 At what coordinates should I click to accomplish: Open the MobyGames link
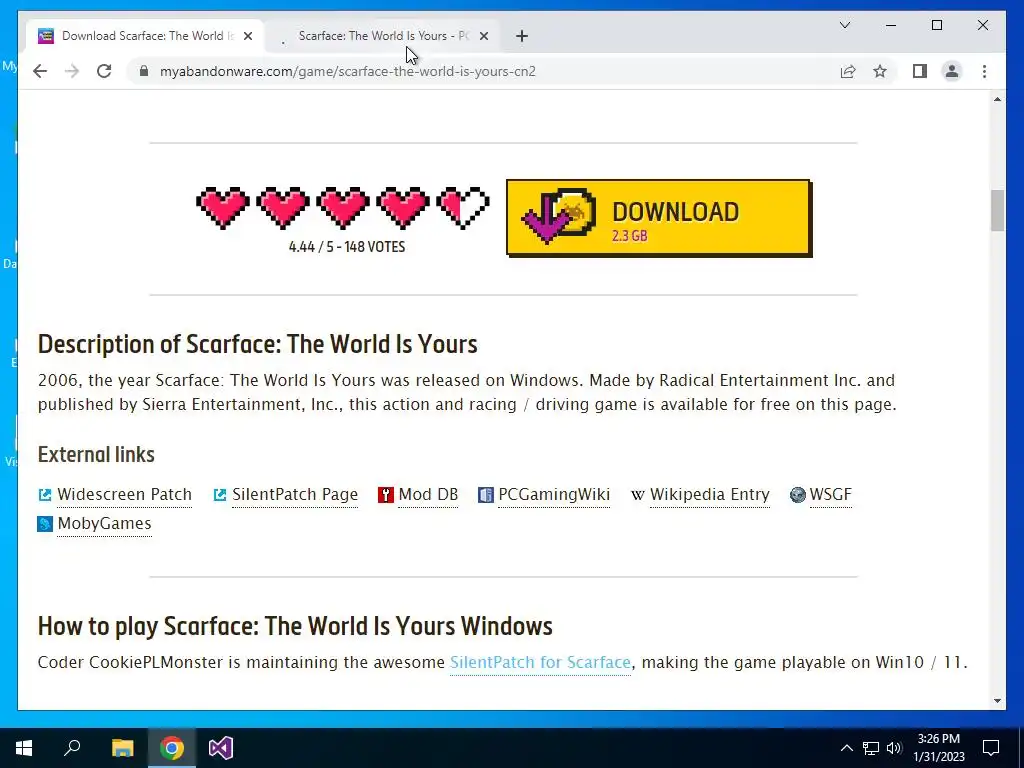104,524
